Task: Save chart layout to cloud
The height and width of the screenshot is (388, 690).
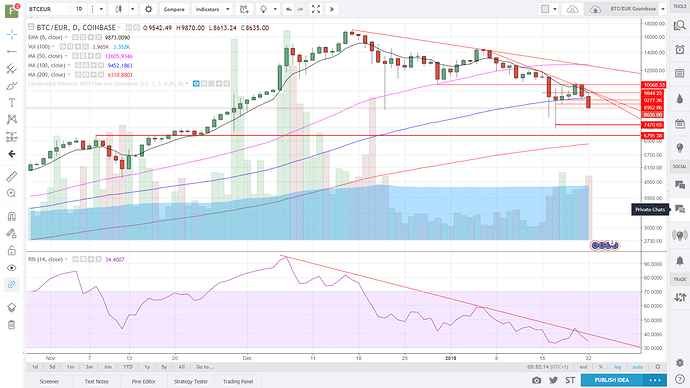Action: [x=595, y=9]
